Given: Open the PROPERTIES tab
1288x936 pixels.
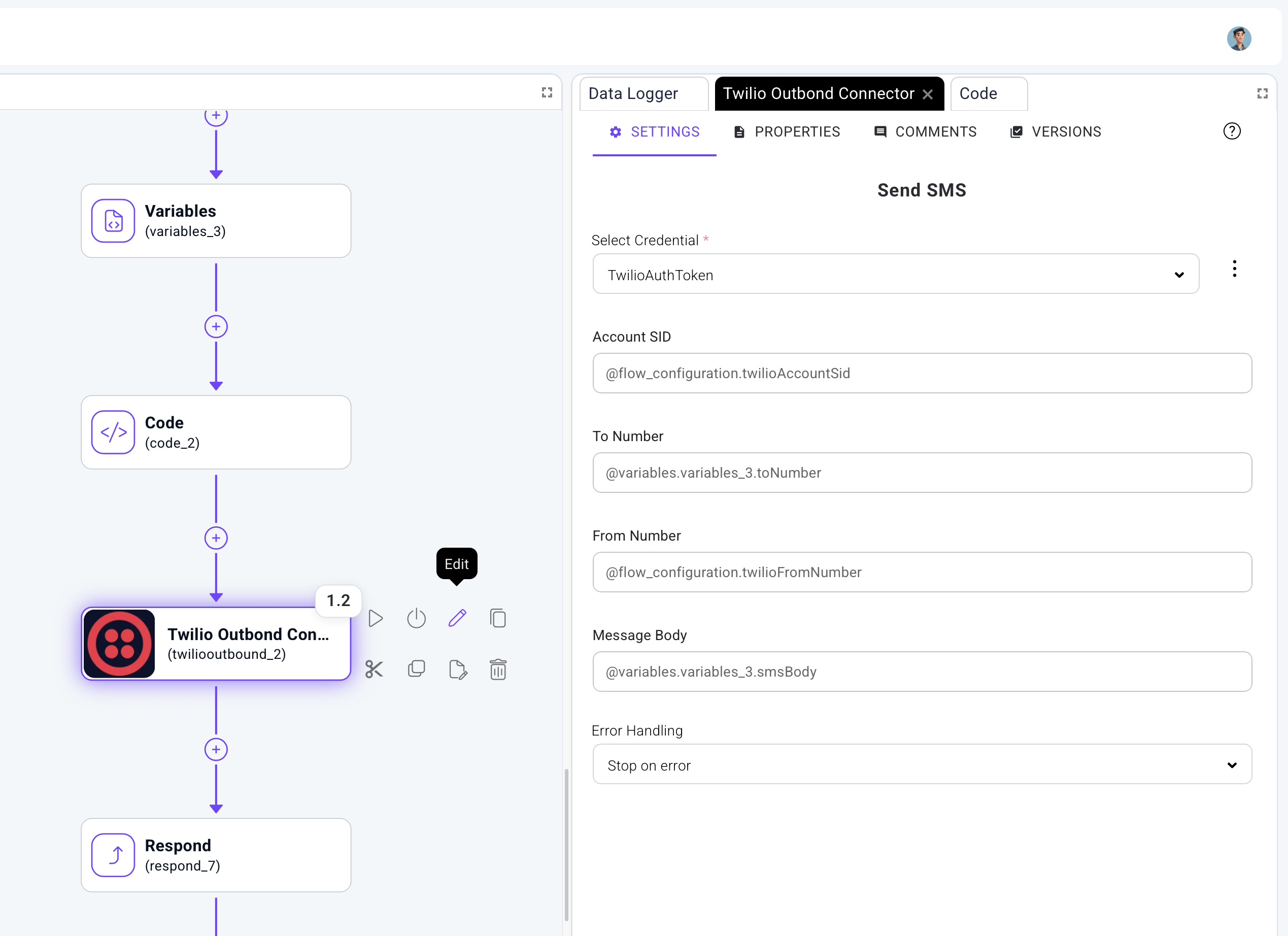Looking at the screenshot, I should coord(787,132).
